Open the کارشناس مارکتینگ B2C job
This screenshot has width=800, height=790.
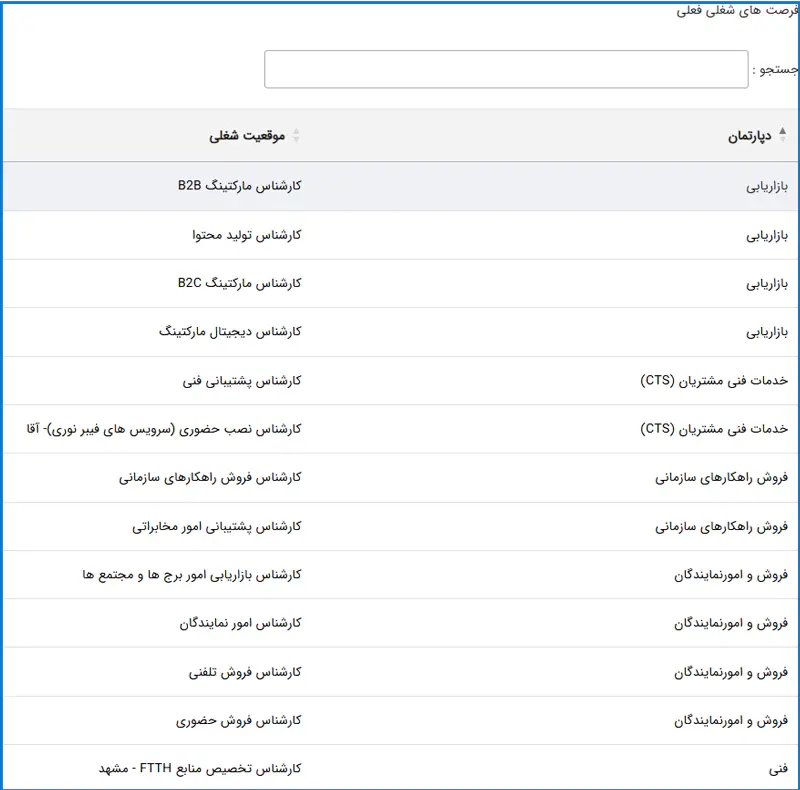point(239,283)
